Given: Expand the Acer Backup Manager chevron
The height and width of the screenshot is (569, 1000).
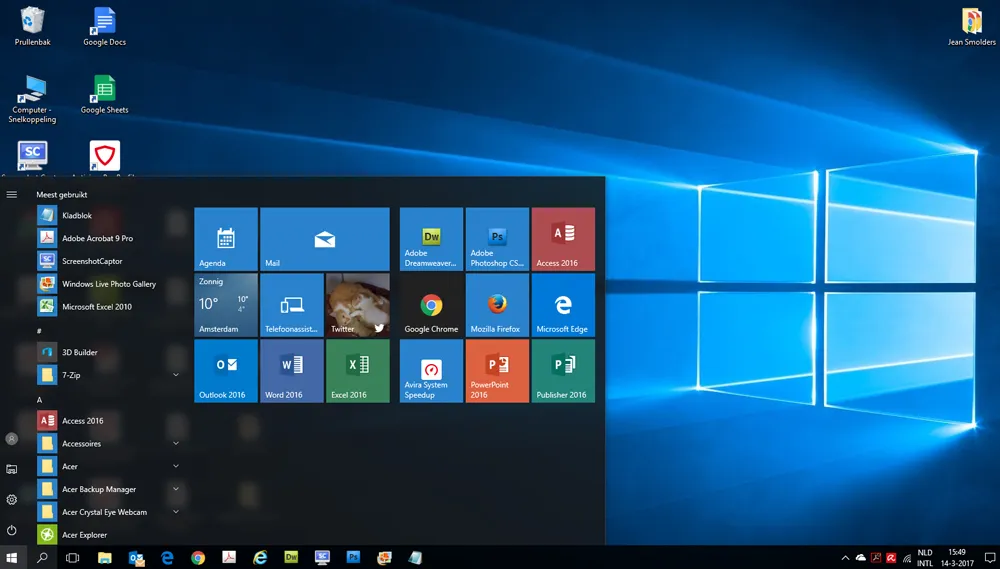Looking at the screenshot, I should [176, 489].
